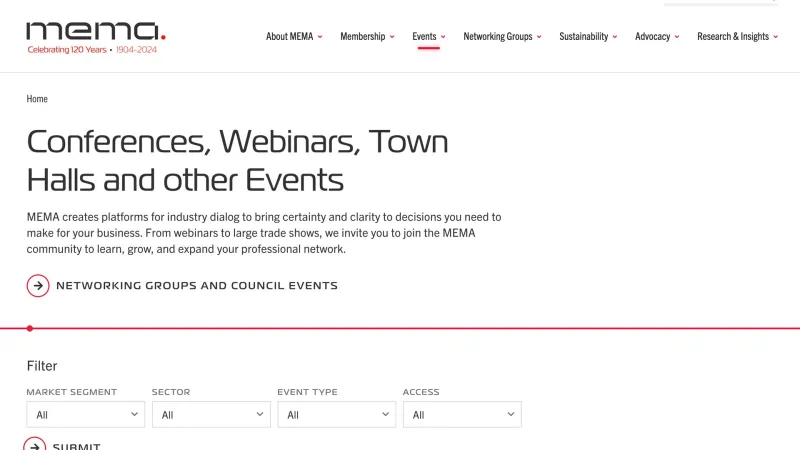This screenshot has height=450, width=800.
Task: Click the Celebrating 120 Years tagline
Action: tap(92, 49)
